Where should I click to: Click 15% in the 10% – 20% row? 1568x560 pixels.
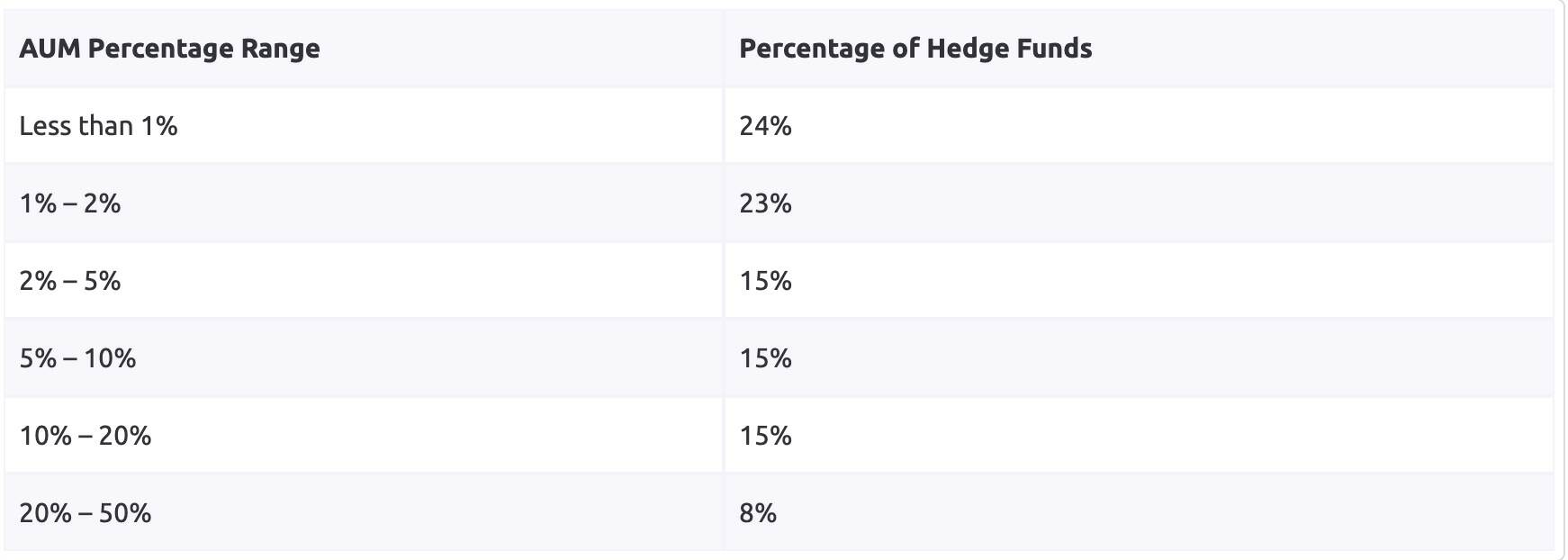(x=765, y=436)
